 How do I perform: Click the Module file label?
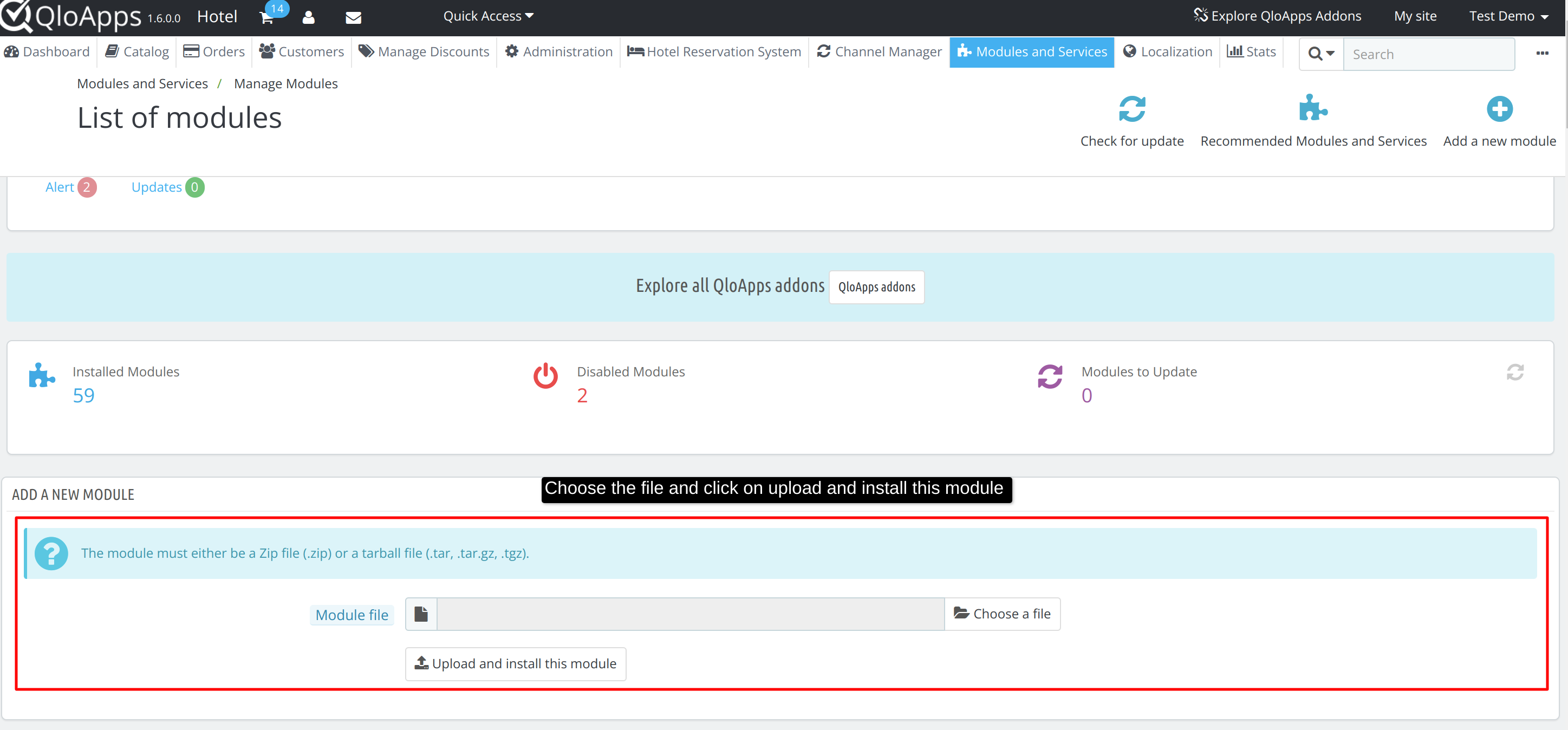pos(352,616)
